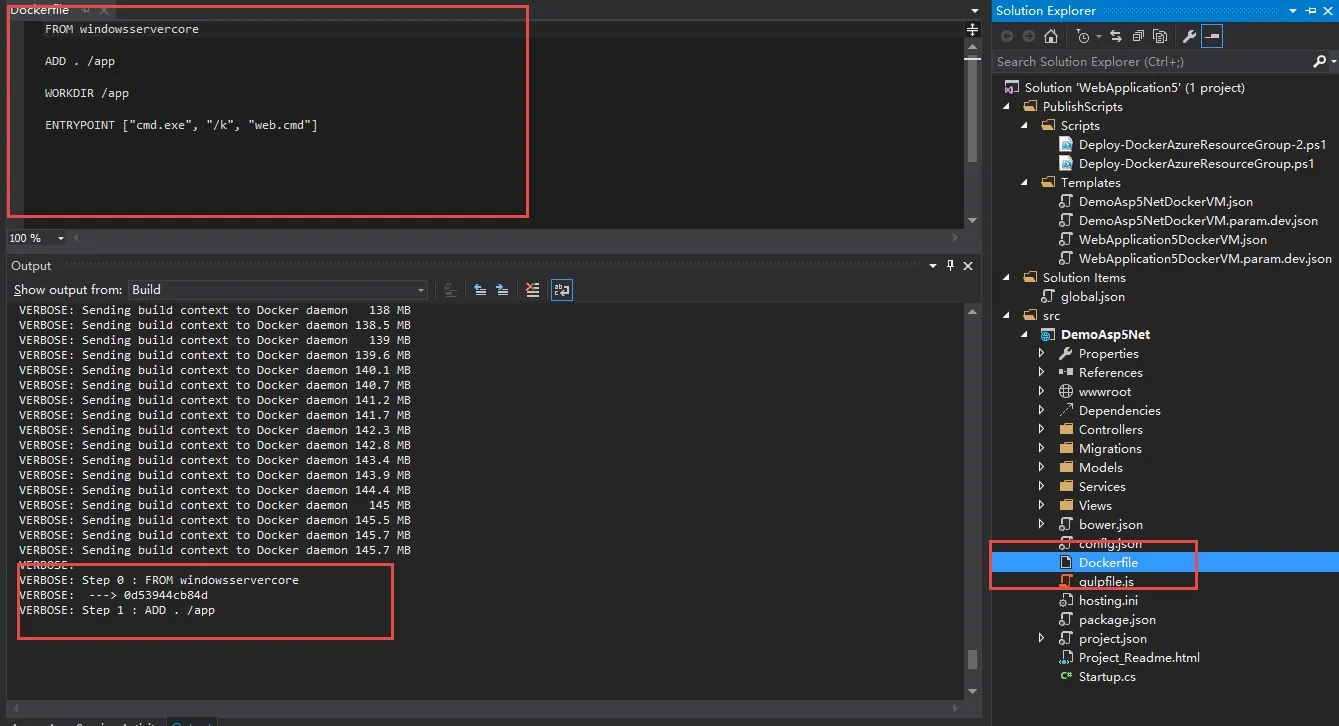
Task: Click the Views folder icon
Action: 1066,506
